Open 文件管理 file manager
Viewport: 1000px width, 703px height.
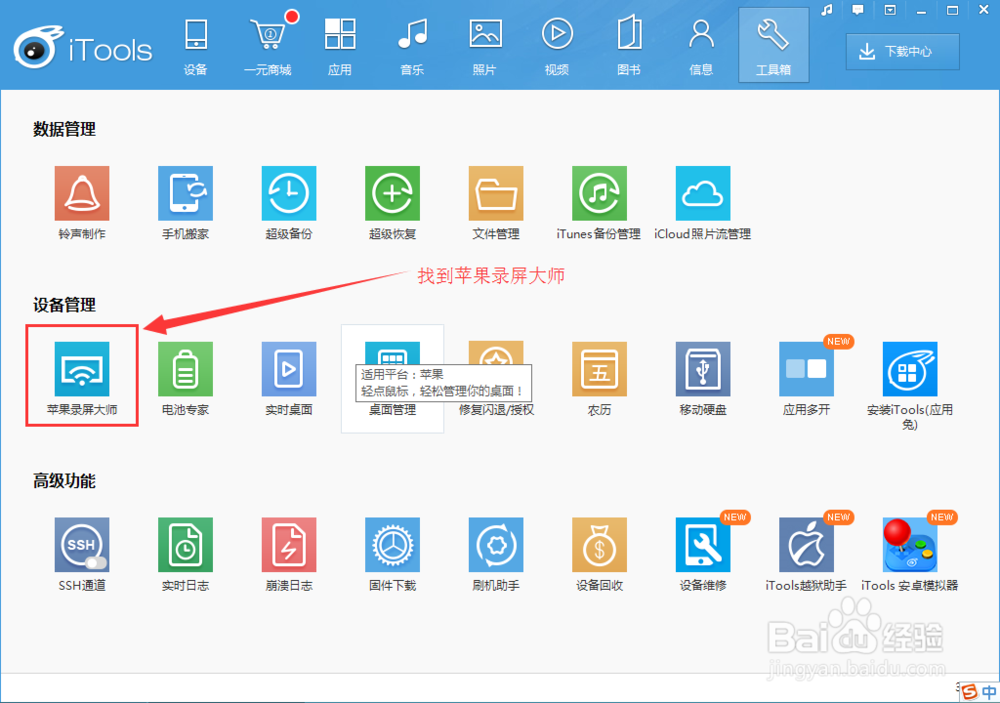tap(496, 193)
